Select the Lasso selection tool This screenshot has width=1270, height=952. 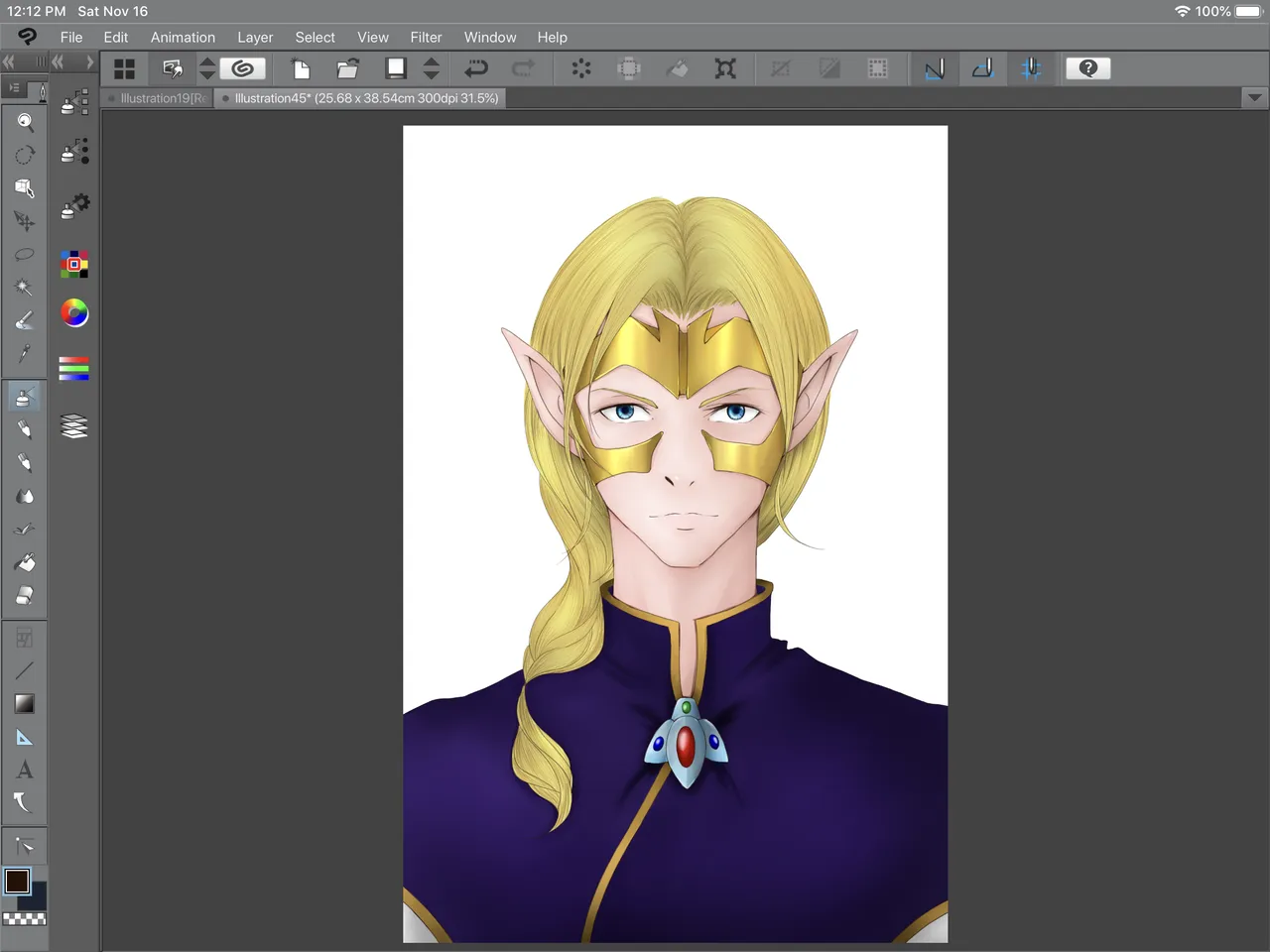tap(25, 255)
